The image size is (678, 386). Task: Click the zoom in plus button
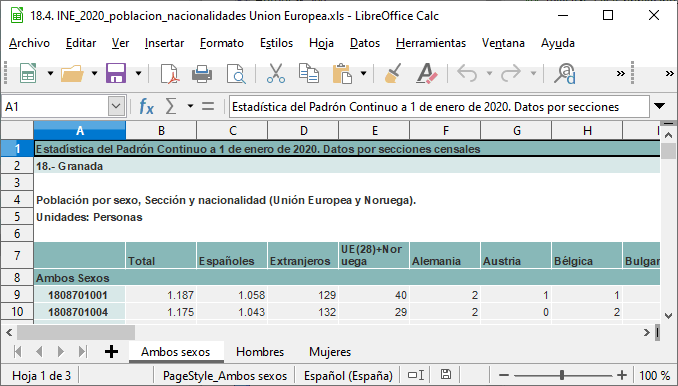pyautogui.click(x=622, y=375)
